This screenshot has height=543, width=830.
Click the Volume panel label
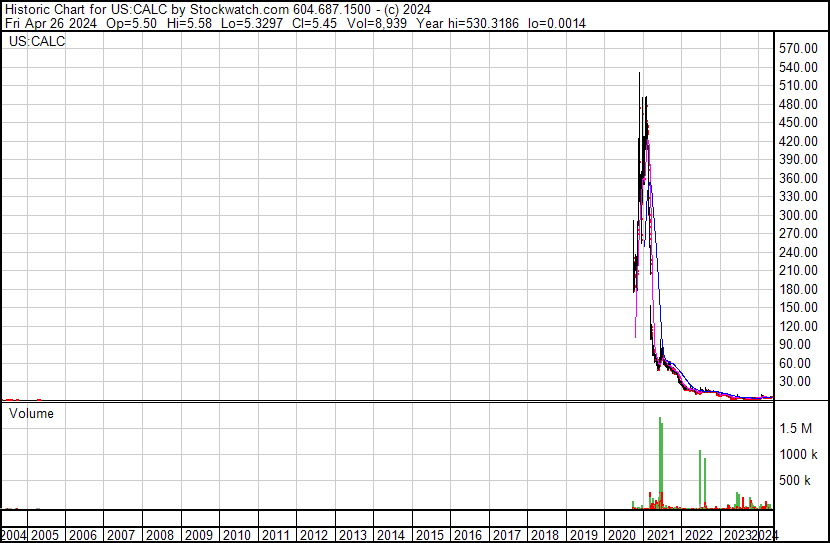coord(32,413)
